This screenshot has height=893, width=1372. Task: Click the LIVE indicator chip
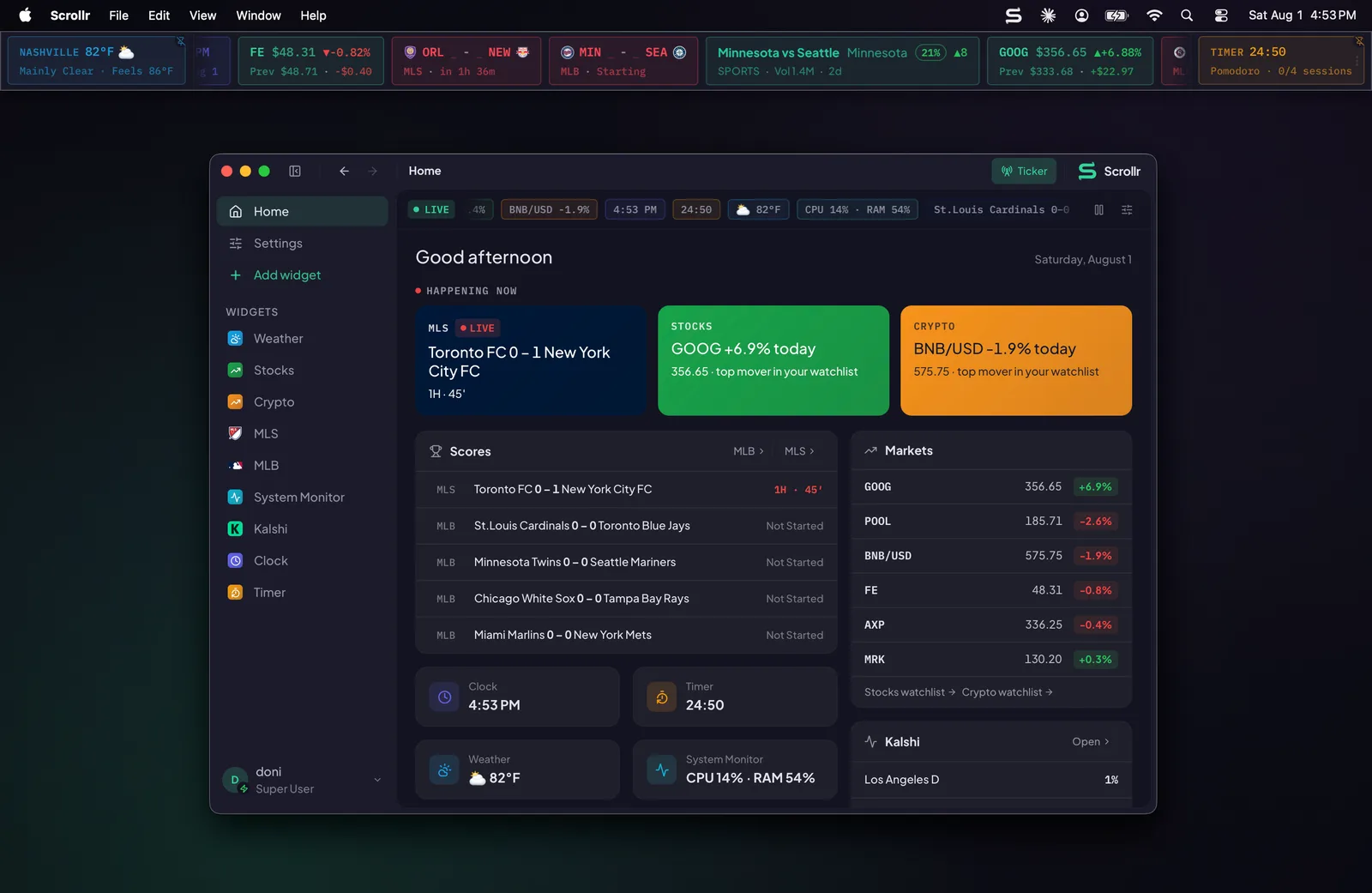pos(431,210)
